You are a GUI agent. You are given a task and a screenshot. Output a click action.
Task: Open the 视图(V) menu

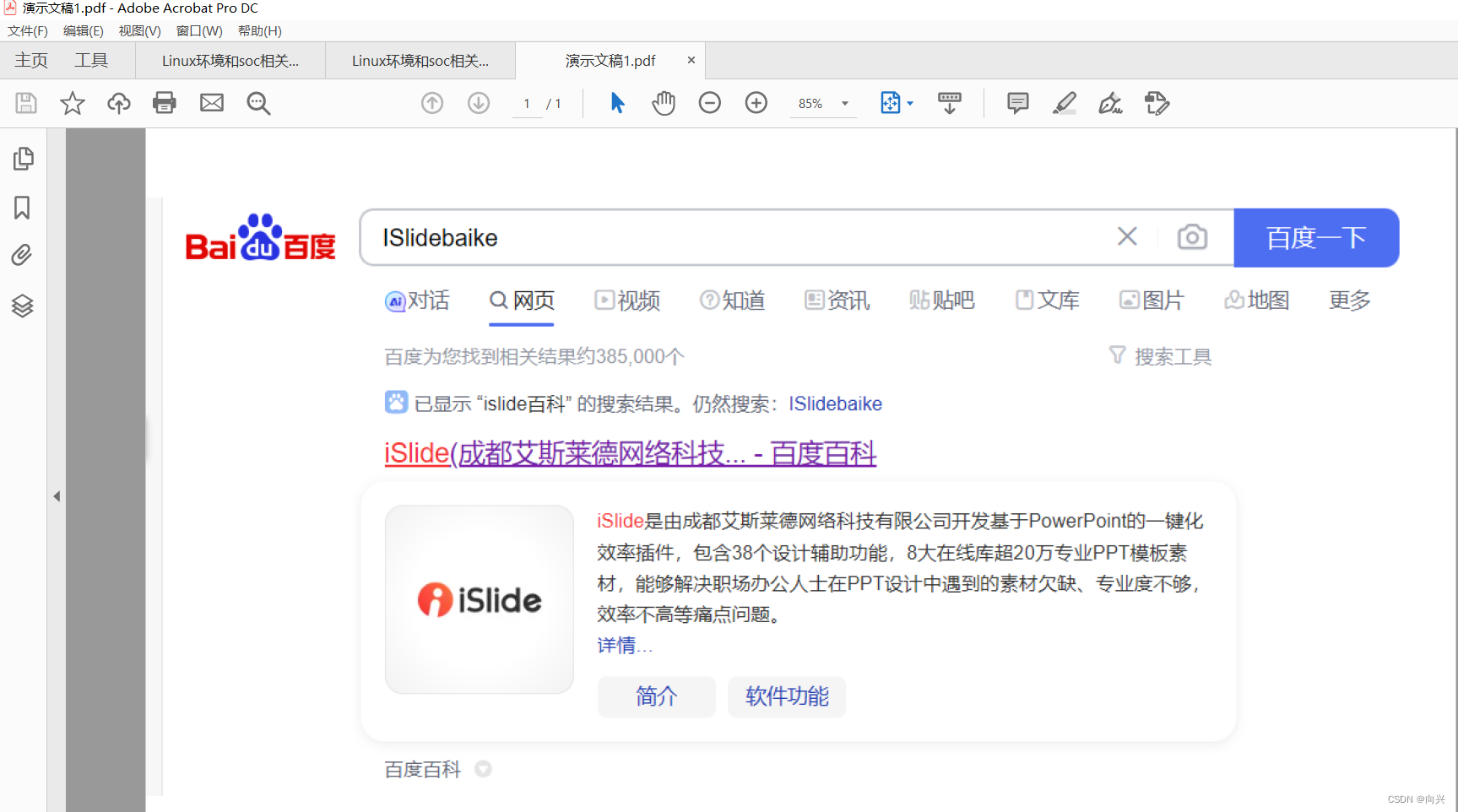click(140, 31)
